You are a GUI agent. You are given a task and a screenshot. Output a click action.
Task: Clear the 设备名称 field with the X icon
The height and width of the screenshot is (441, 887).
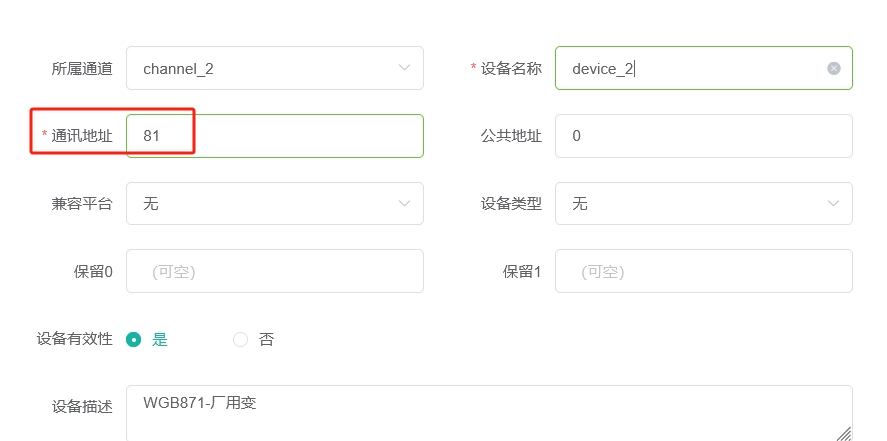pos(833,68)
